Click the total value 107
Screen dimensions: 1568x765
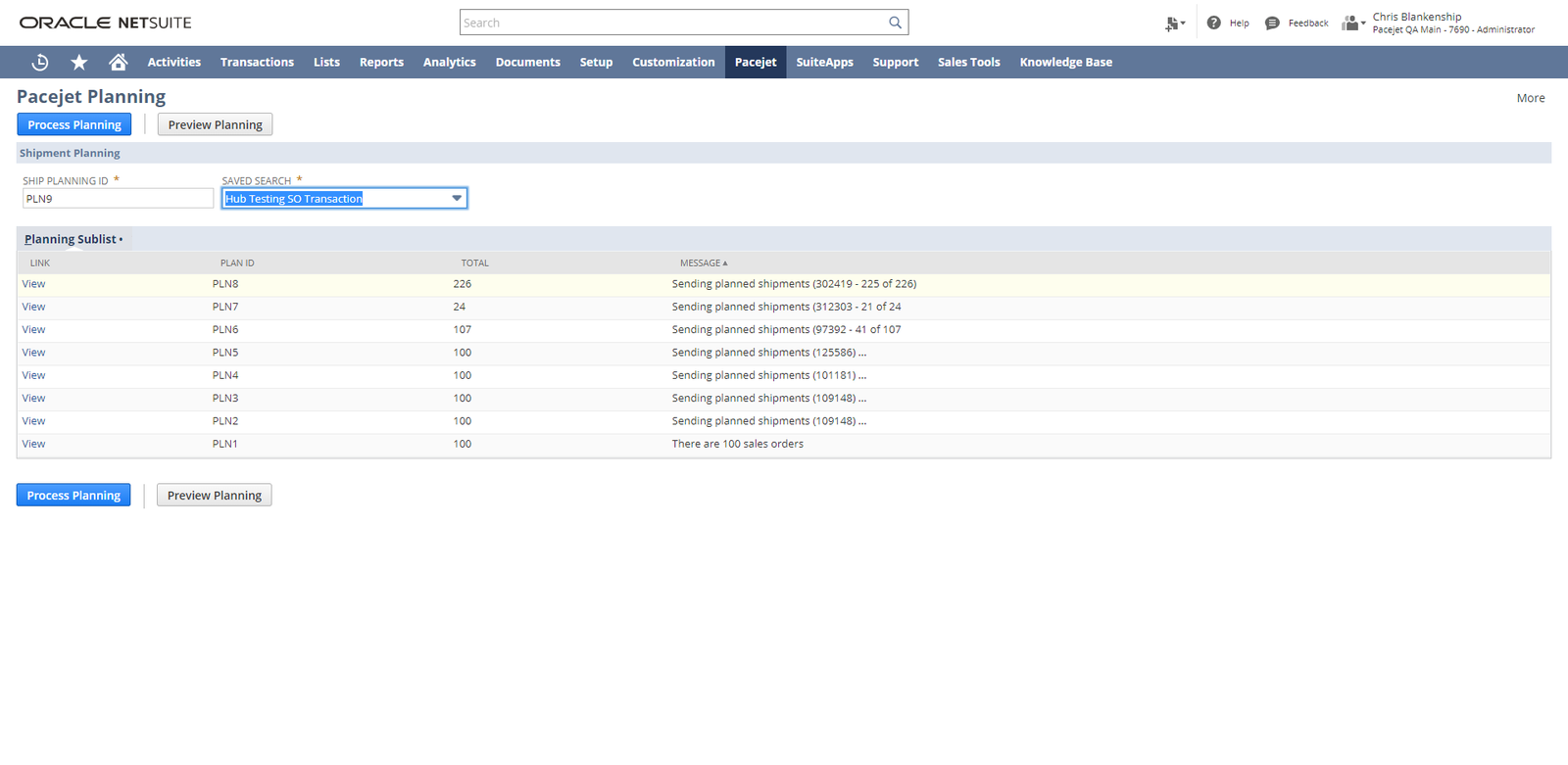(x=463, y=329)
